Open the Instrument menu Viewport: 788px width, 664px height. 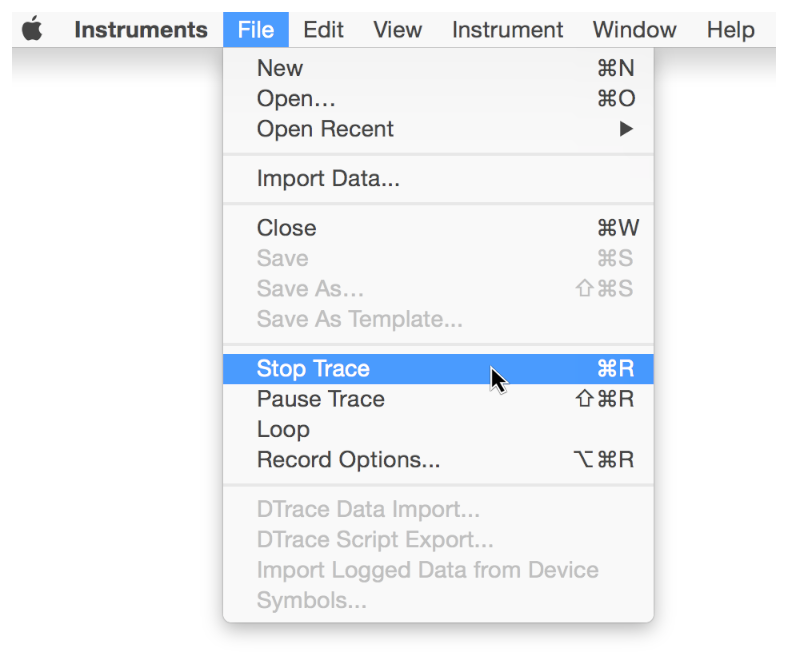coord(507,30)
